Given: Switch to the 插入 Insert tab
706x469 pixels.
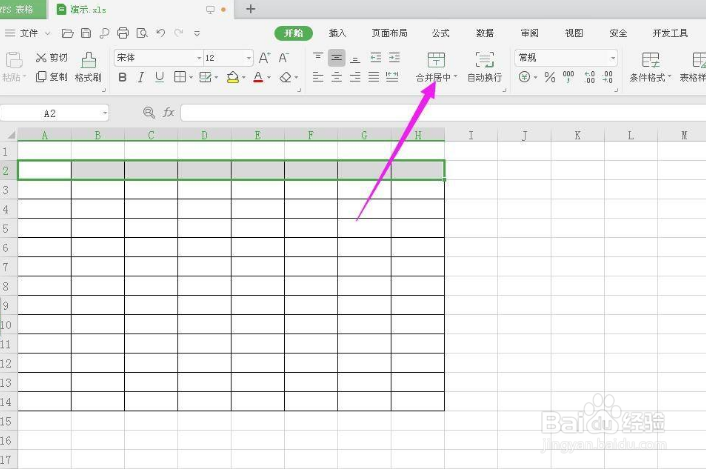Looking at the screenshot, I should [337, 33].
